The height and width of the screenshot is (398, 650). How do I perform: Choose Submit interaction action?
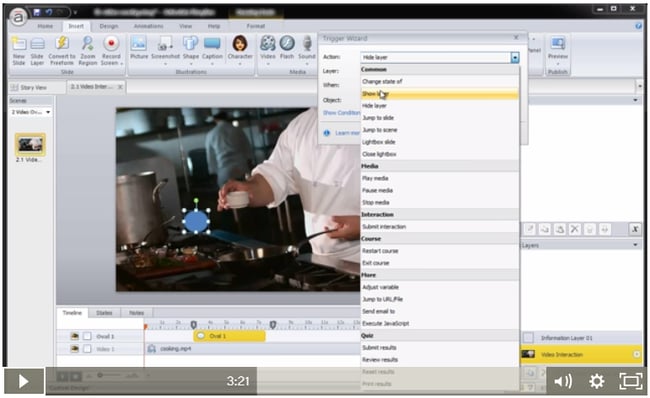click(439, 227)
